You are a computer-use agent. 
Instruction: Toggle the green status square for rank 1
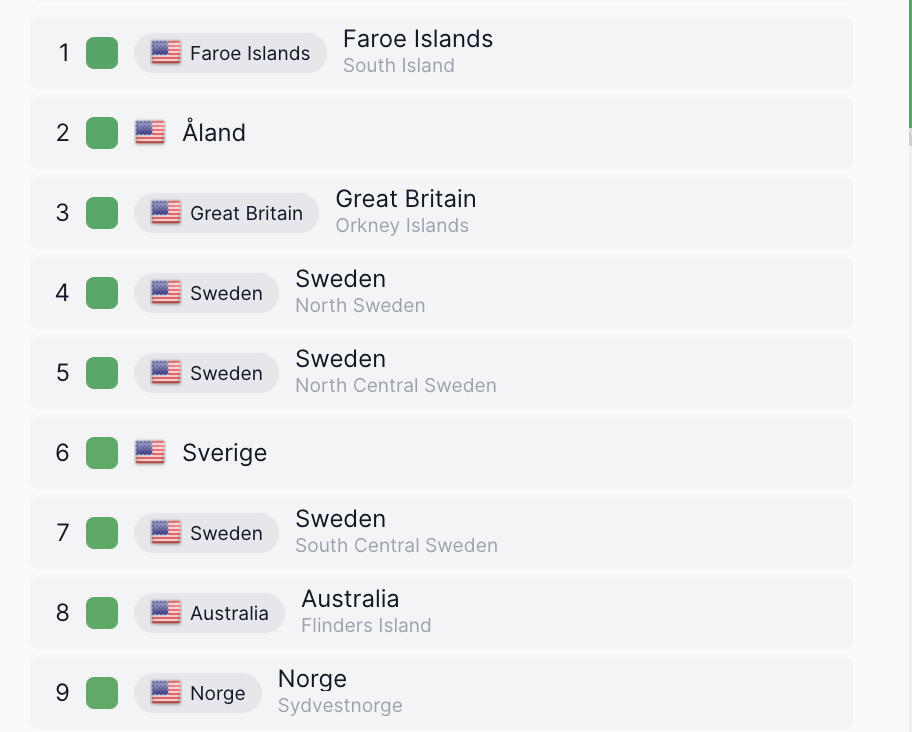(101, 53)
